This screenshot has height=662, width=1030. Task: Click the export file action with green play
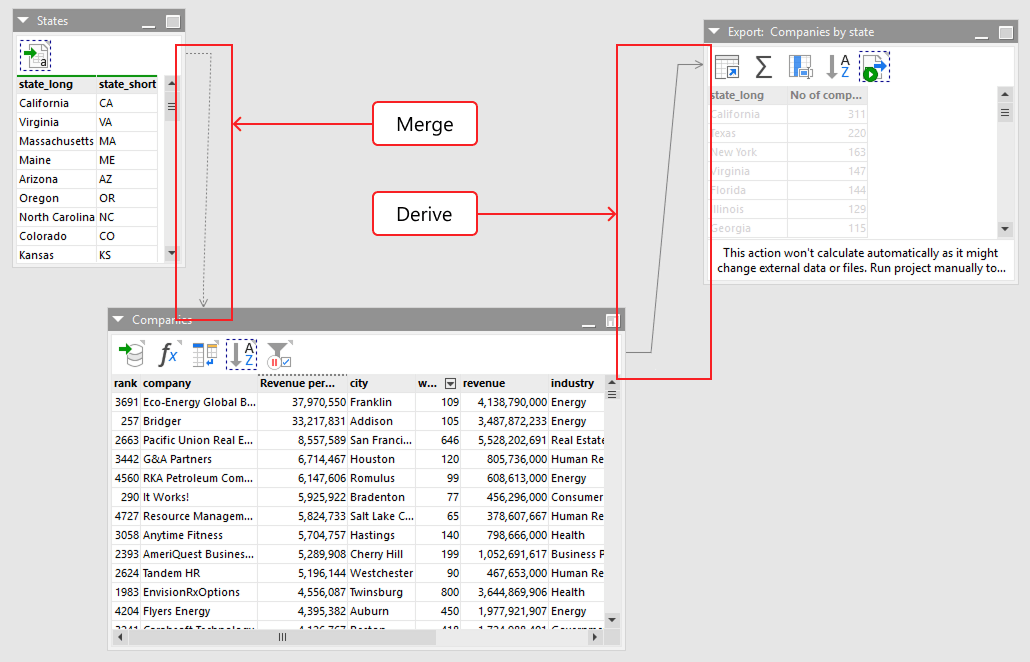tap(874, 67)
